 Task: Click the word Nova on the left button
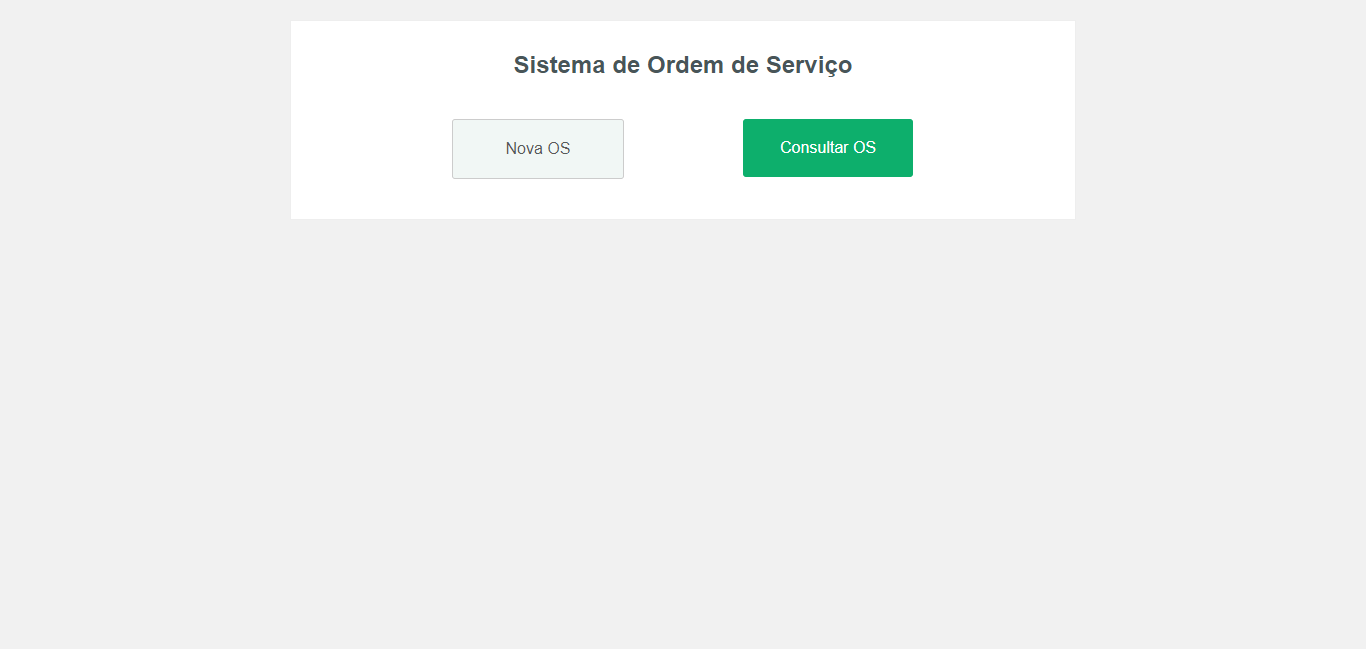[x=523, y=149]
